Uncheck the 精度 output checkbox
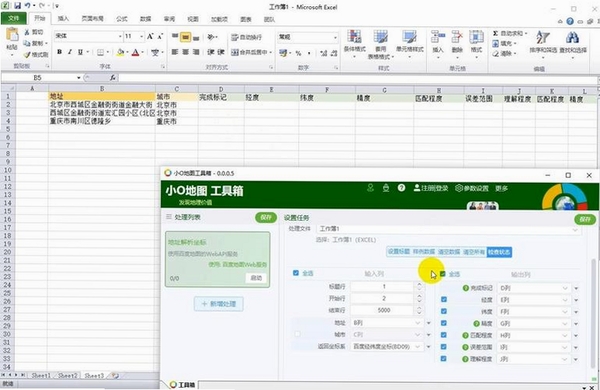This screenshot has height=390, width=600. click(x=443, y=323)
